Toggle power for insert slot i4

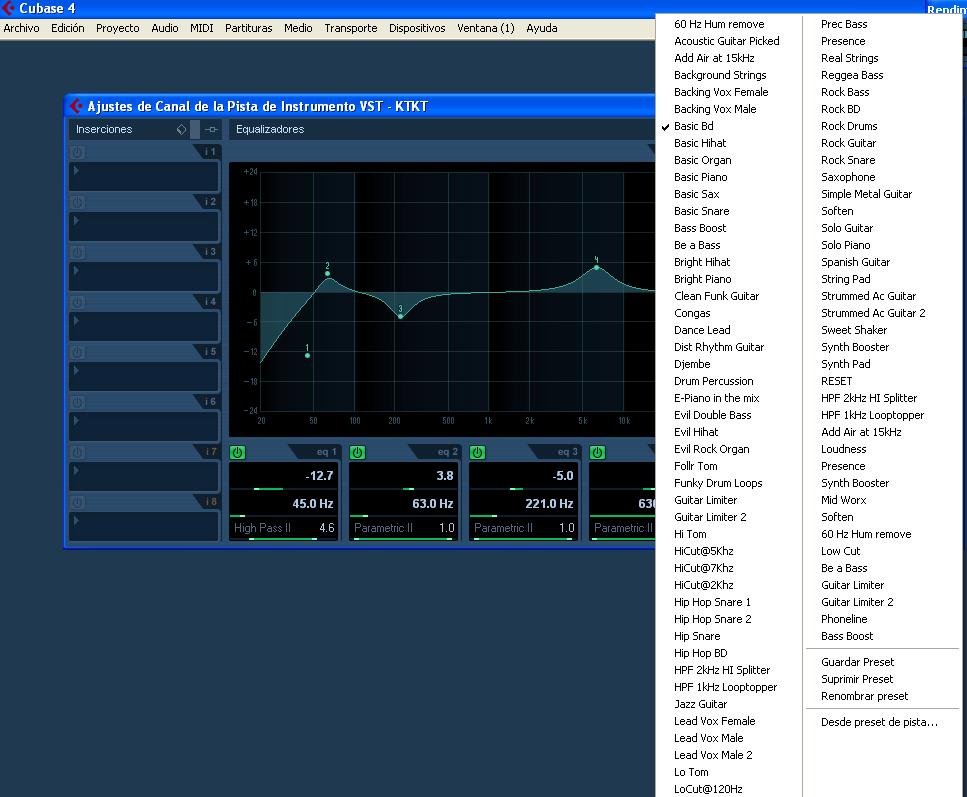77,302
